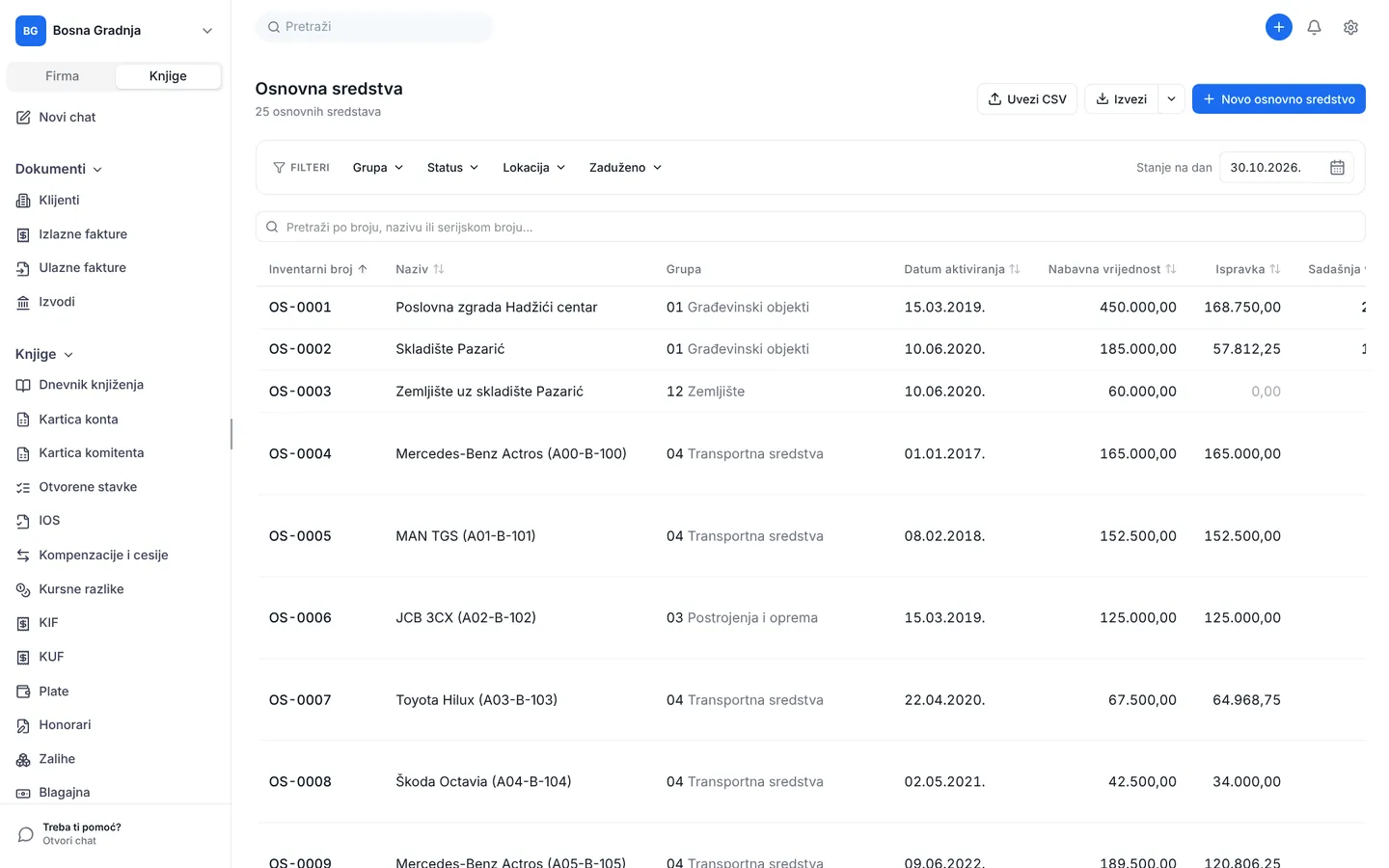
Task: Click the Ulazne fakture icon
Action: (23, 268)
